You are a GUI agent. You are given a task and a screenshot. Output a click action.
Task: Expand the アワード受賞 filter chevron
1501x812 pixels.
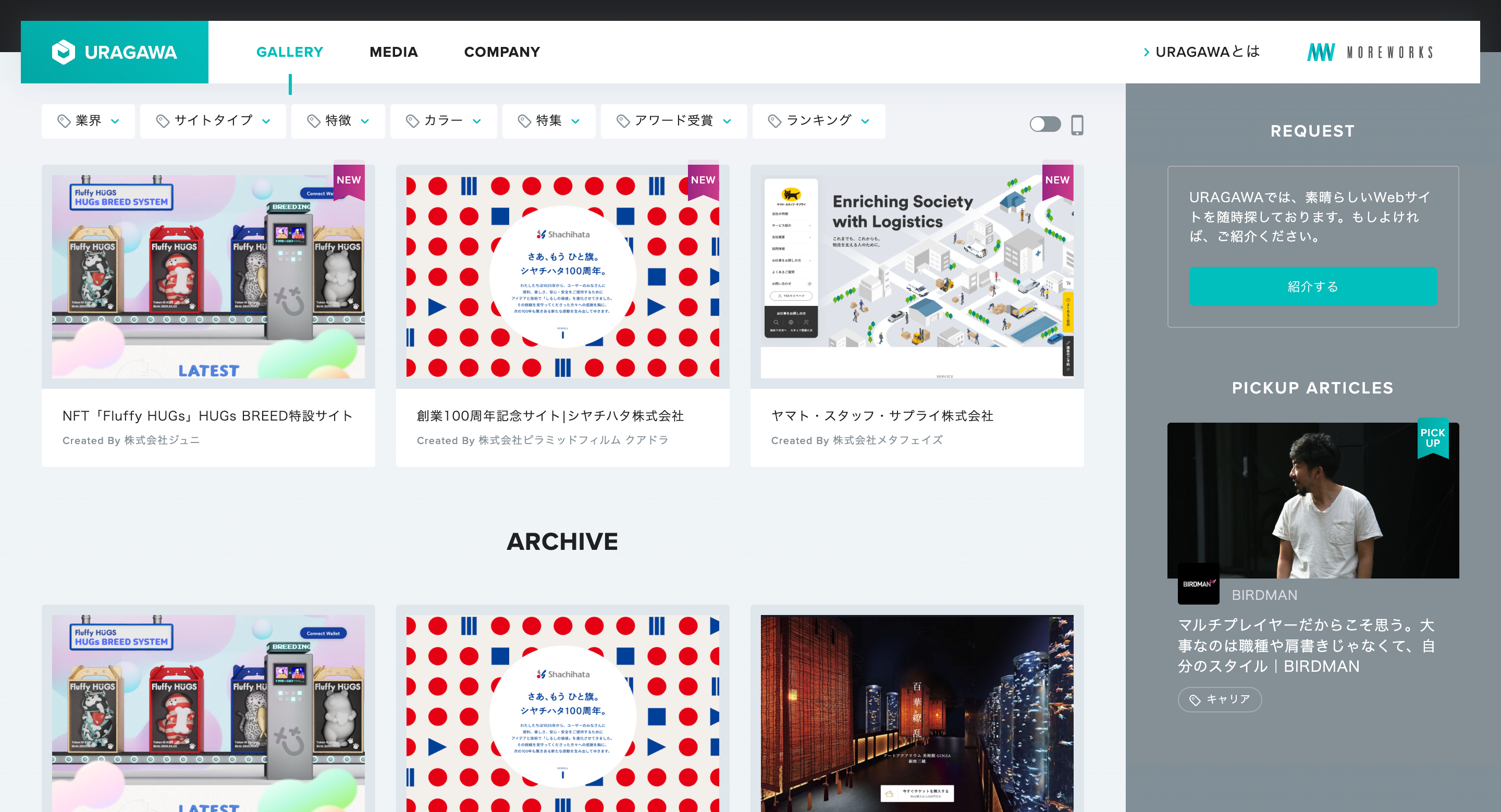pos(727,121)
